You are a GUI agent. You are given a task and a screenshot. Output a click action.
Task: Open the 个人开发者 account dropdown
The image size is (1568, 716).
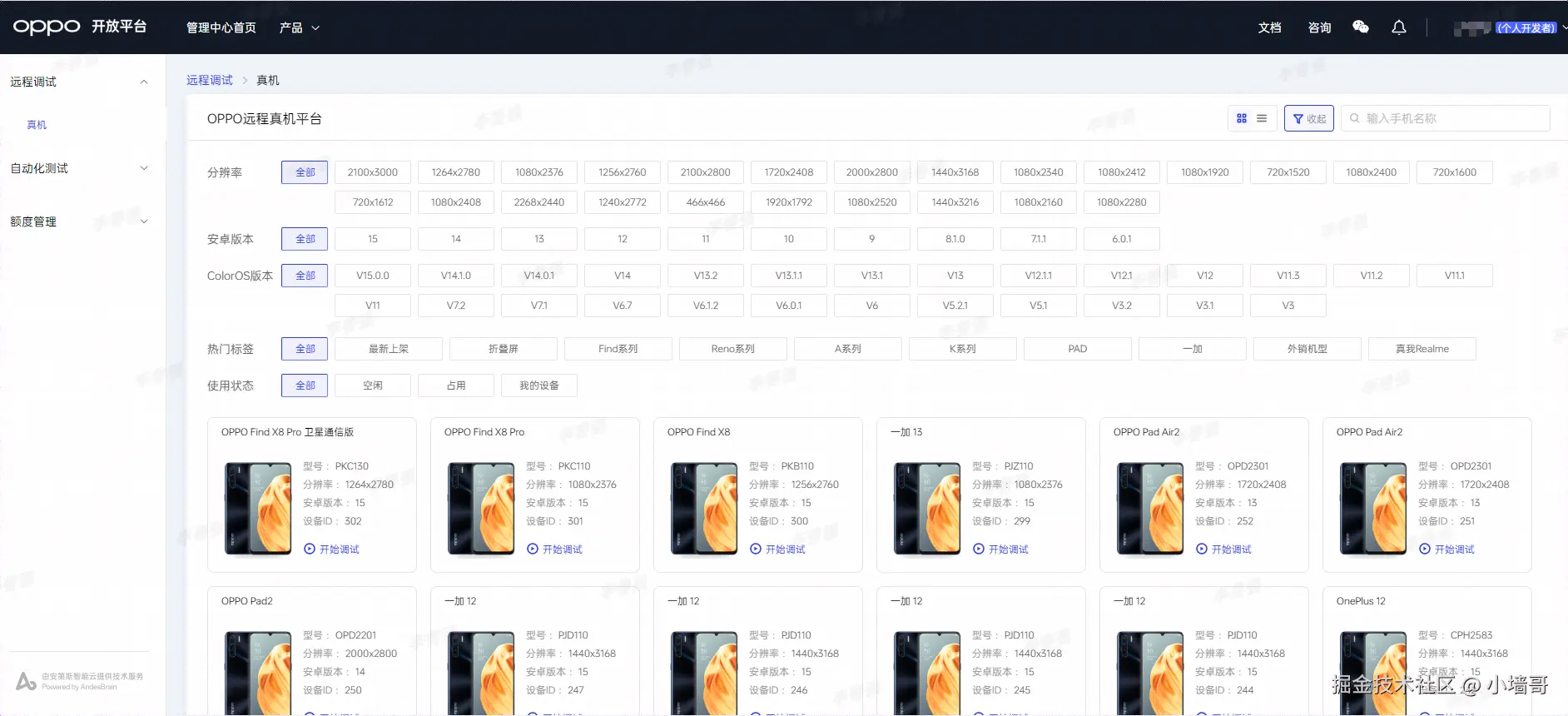[x=1510, y=27]
